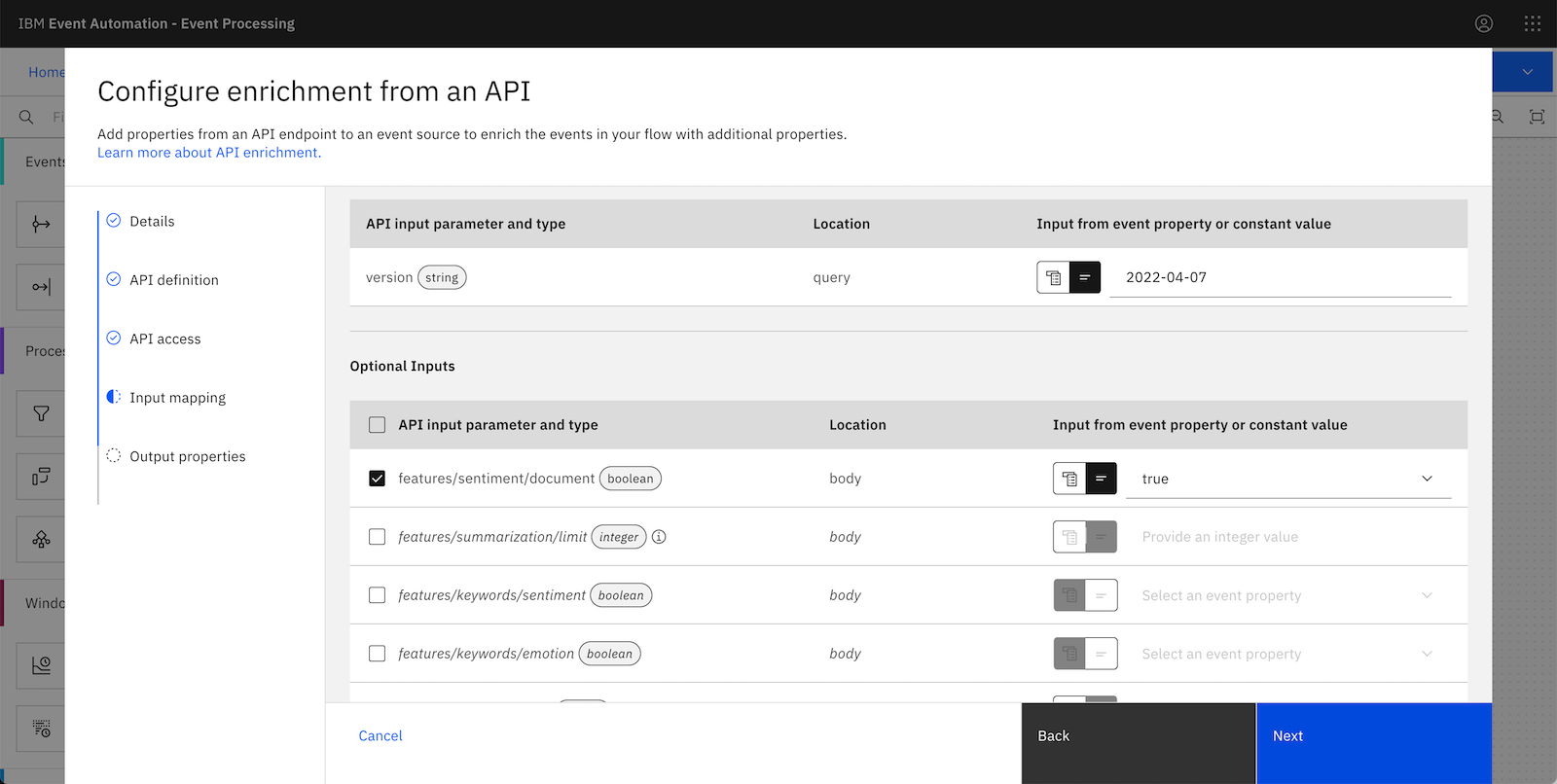Check the features/keywords/sentiment checkbox
The width and height of the screenshot is (1557, 784).
point(378,595)
